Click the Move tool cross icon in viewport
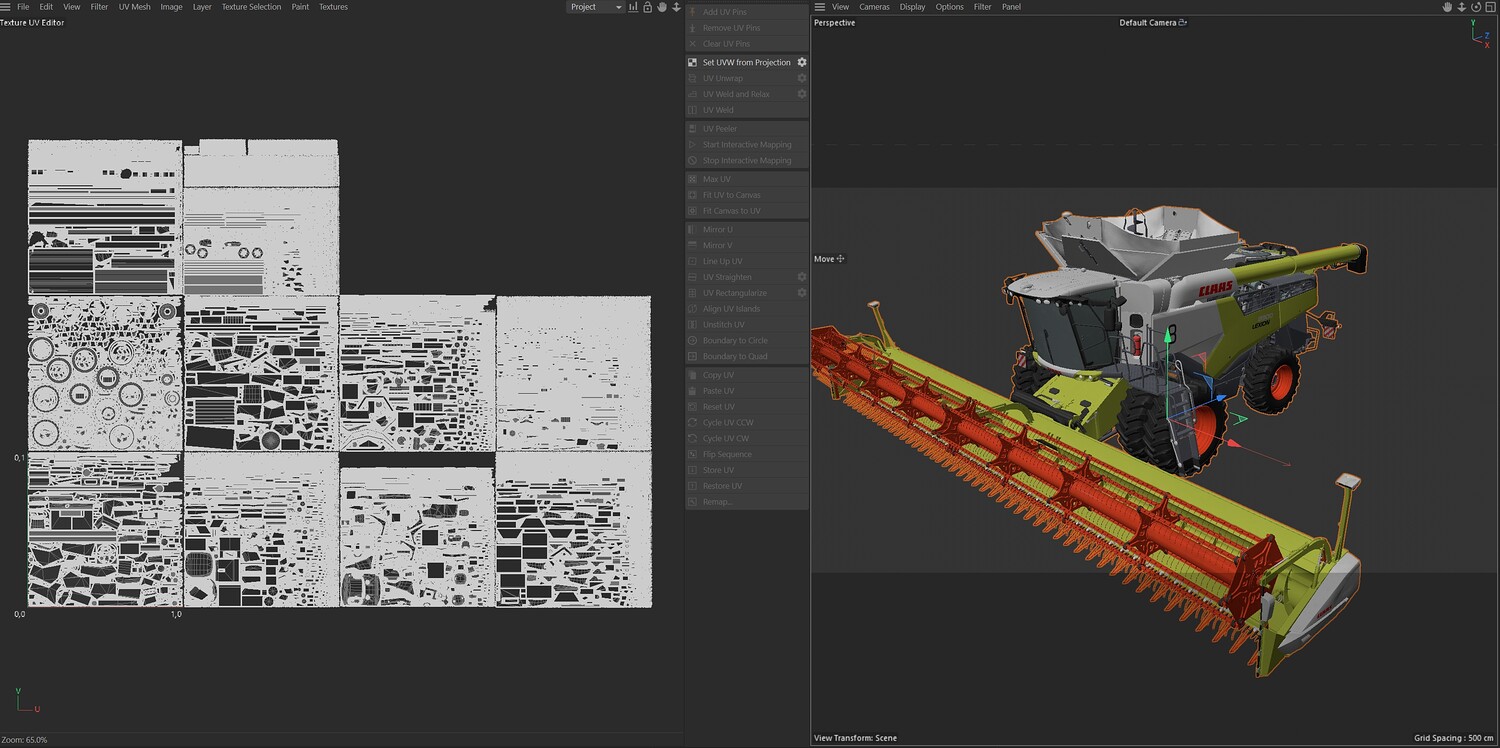This screenshot has height=748, width=1500. (x=841, y=259)
